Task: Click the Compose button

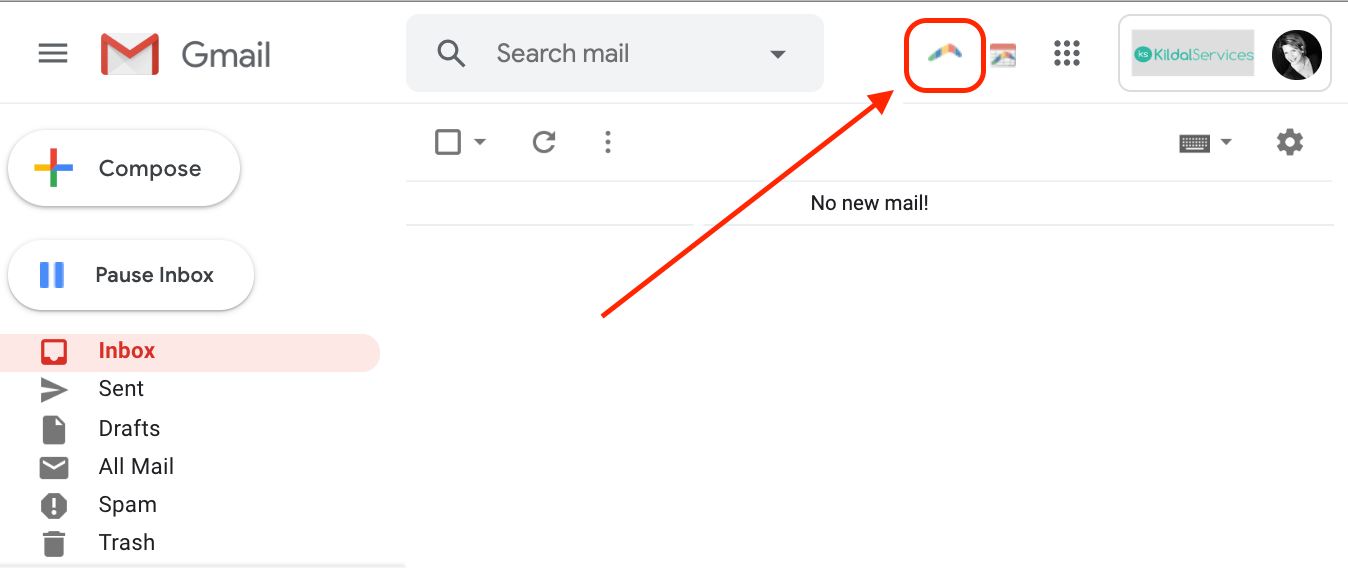Action: tap(124, 168)
